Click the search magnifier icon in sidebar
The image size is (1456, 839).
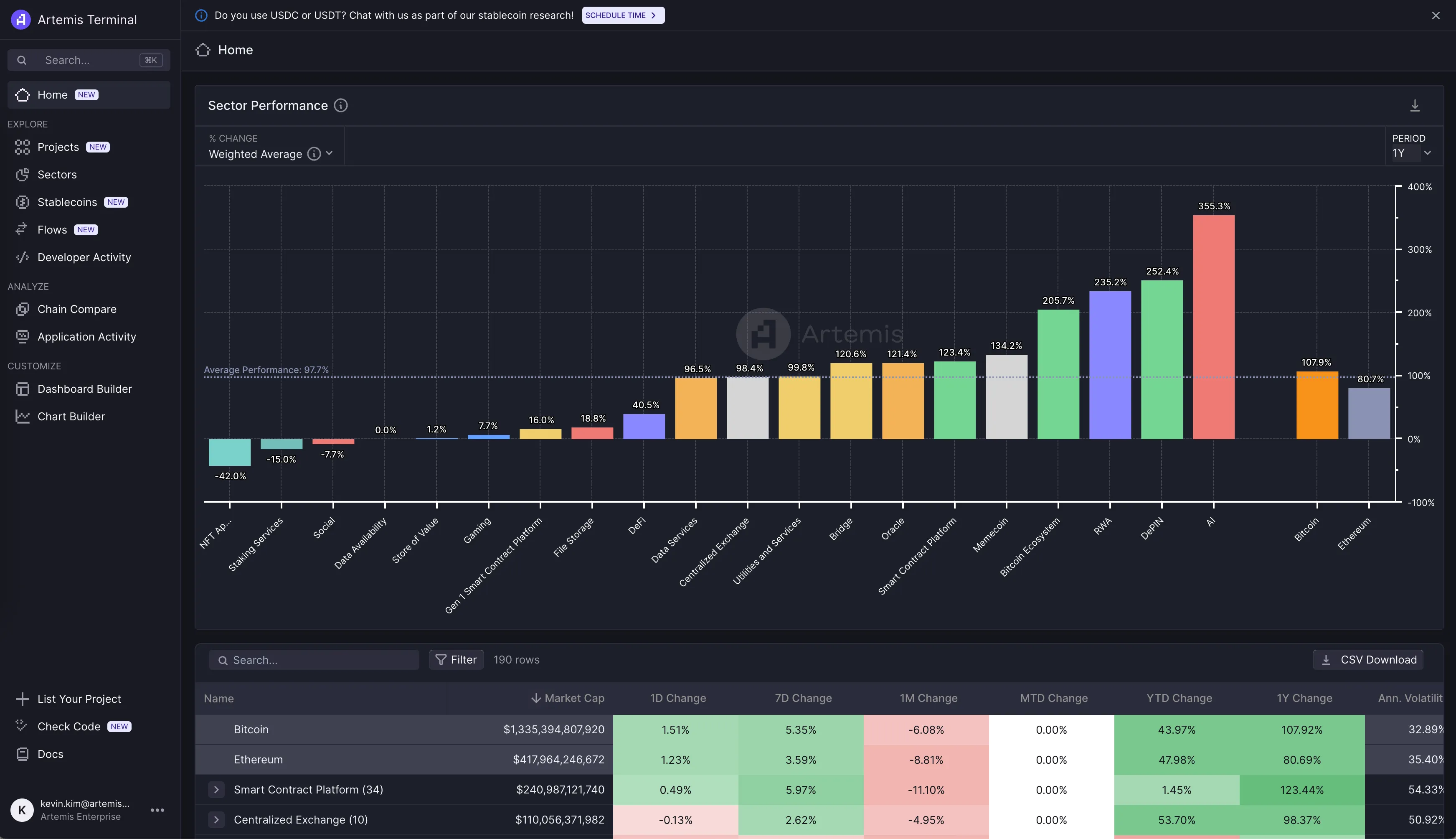22,60
